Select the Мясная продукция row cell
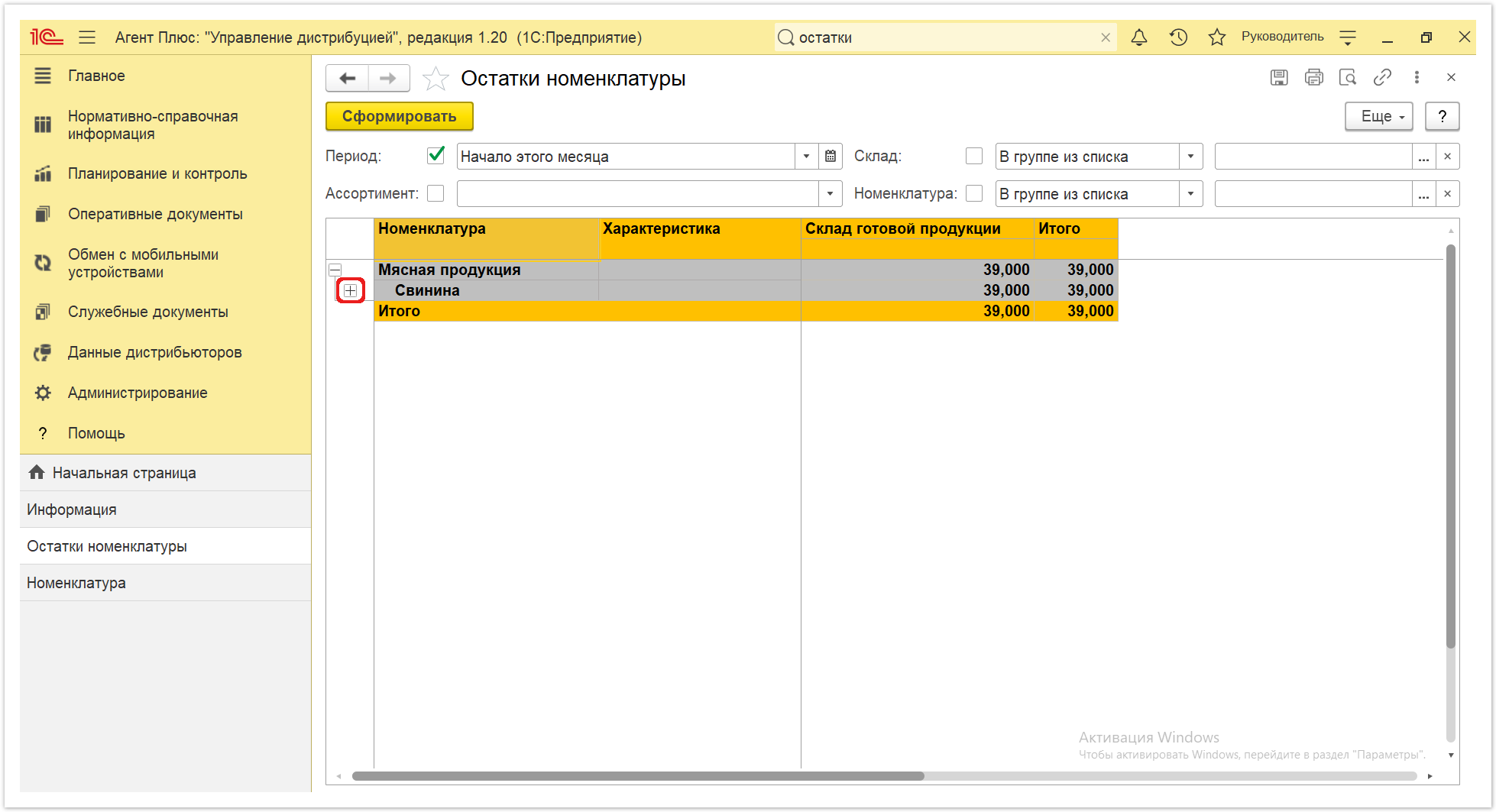 486,270
